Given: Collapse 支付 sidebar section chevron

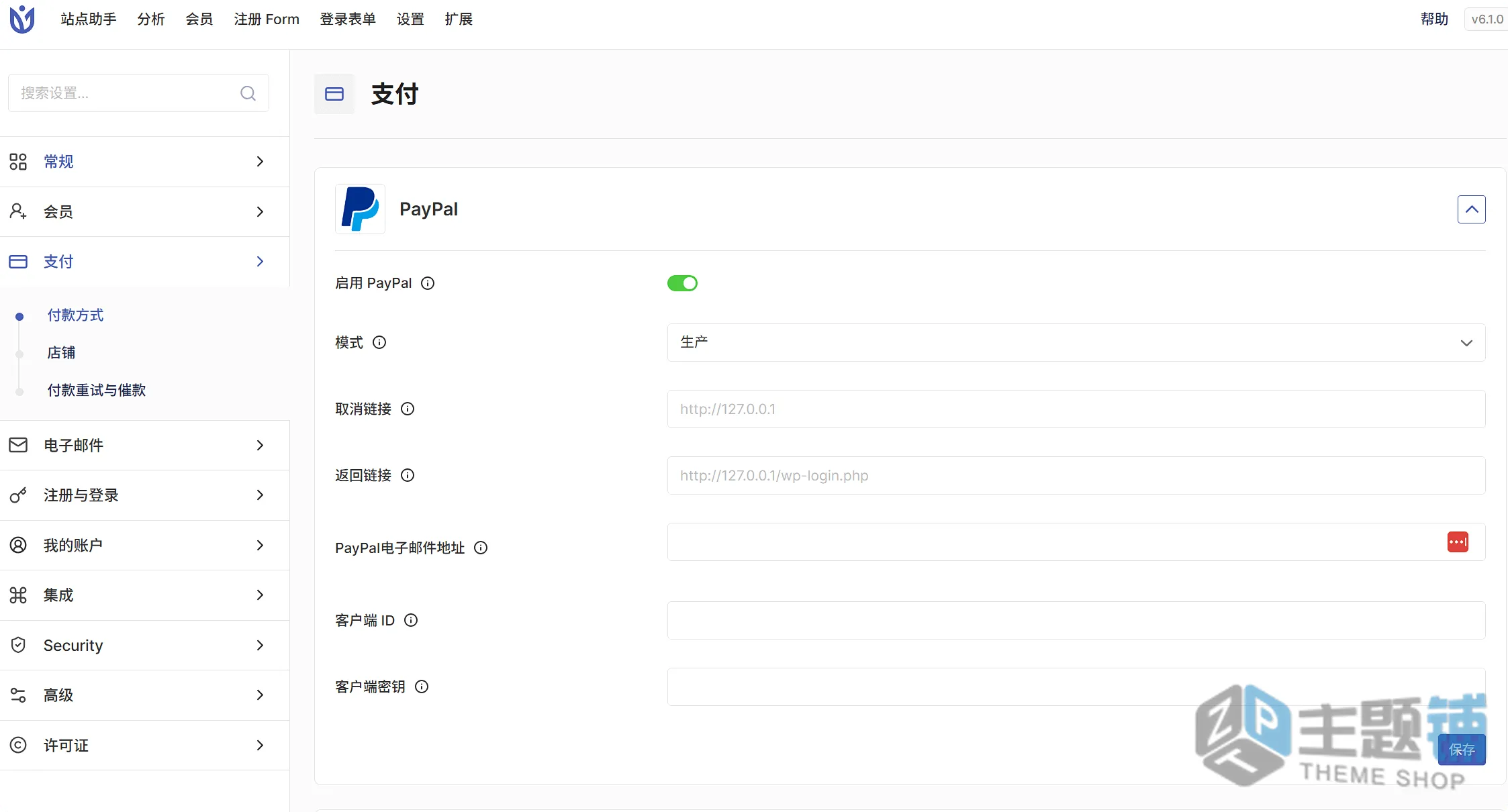Looking at the screenshot, I should (x=261, y=262).
